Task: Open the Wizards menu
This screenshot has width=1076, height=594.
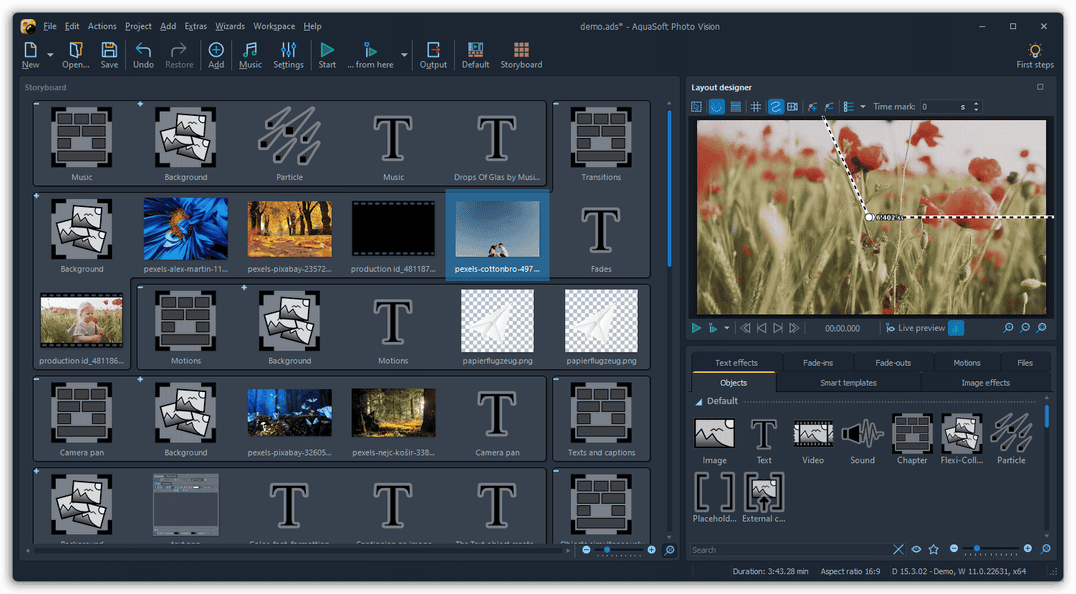Action: click(x=230, y=26)
